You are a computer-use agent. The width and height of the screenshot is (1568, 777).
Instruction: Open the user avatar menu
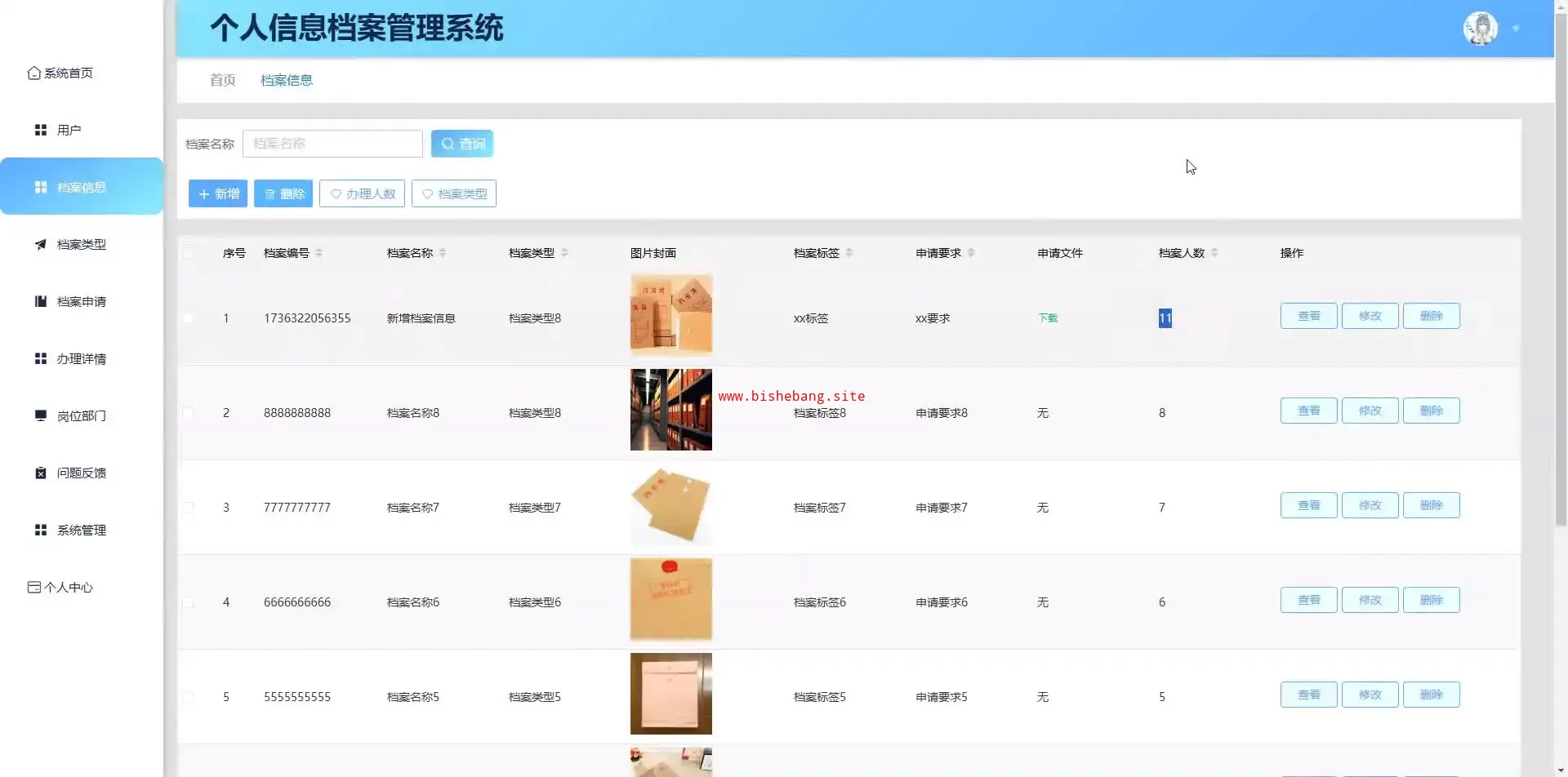coord(1480,29)
